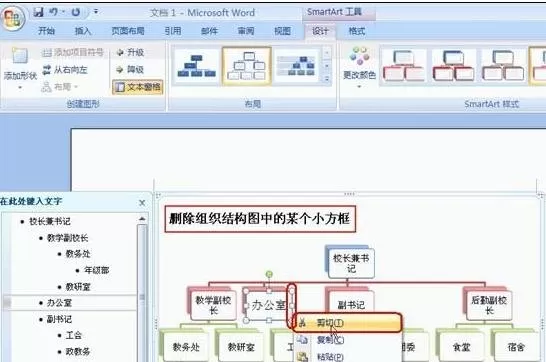Click the 删除组织结构图中的某个小方框 title text box

tap(260, 219)
